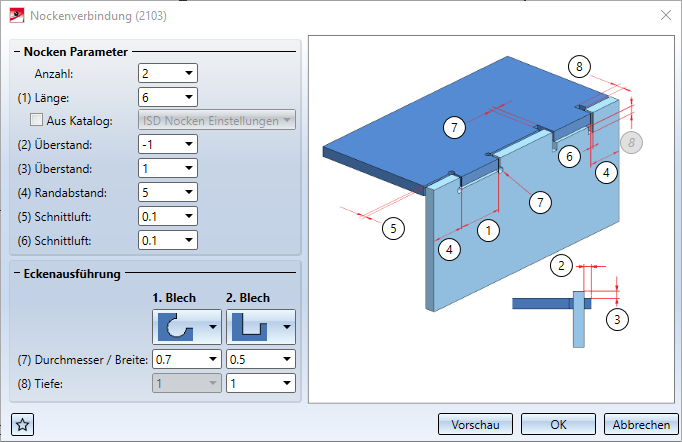The image size is (682, 442).
Task: Click the circled 5 marker in preview
Action: 393,228
